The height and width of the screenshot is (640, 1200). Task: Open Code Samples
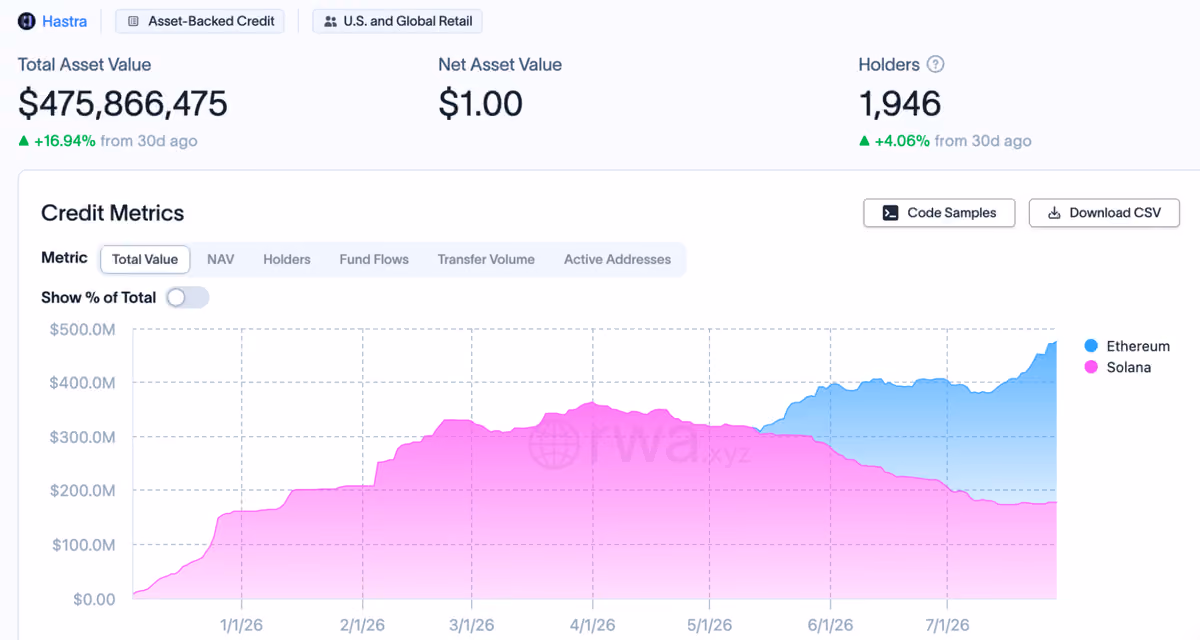939,213
